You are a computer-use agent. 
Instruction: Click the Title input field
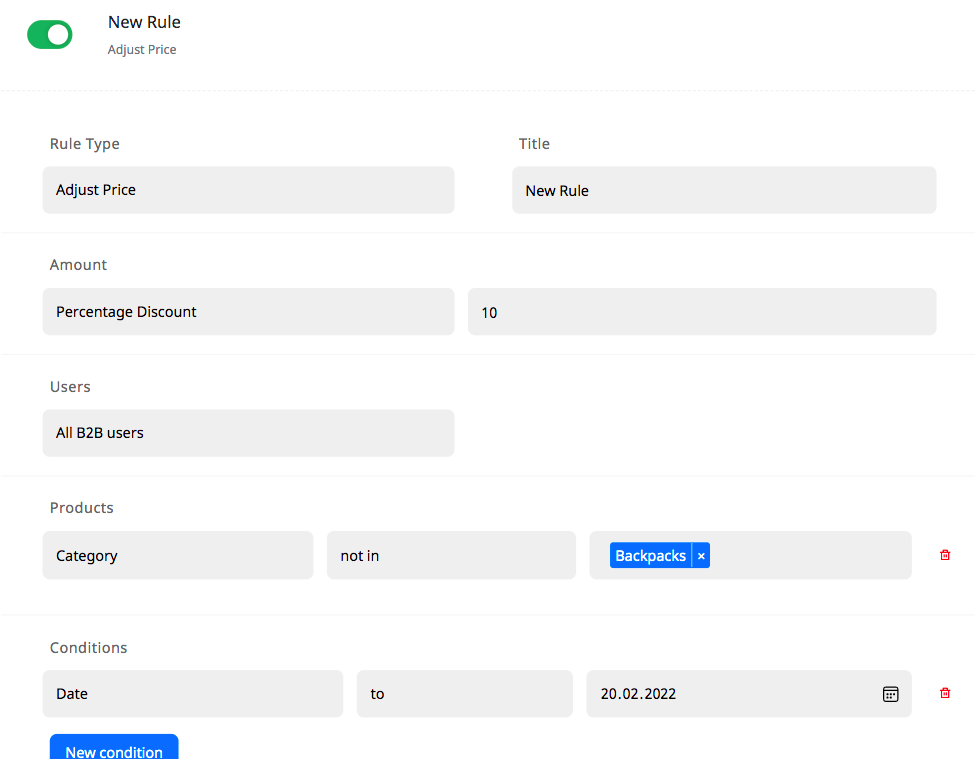click(x=723, y=190)
